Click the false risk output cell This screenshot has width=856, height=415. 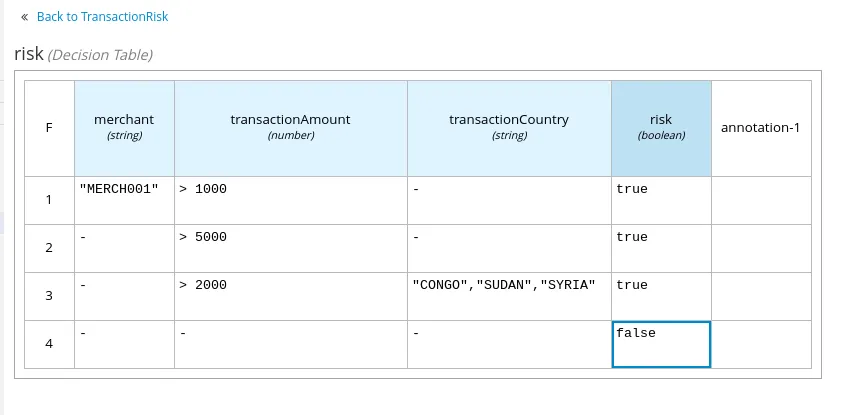coord(661,345)
